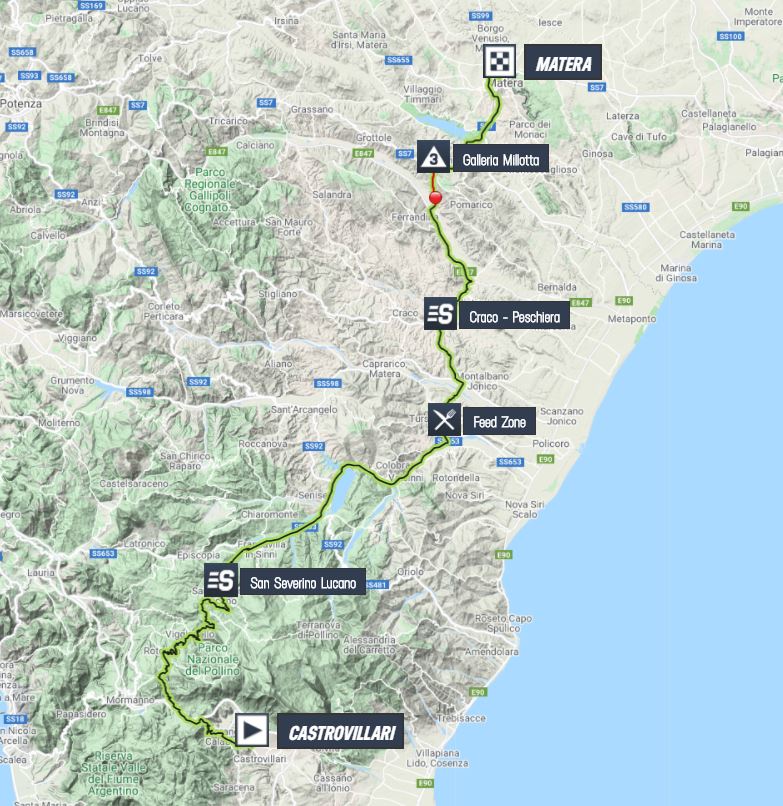Click the category 3 climb icon

point(433,156)
